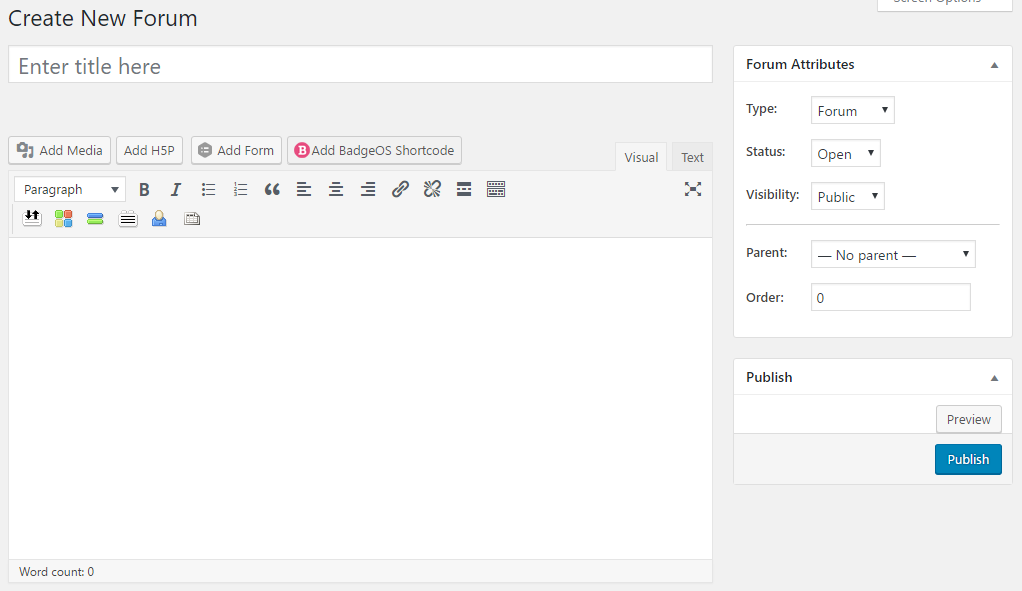The width and height of the screenshot is (1022, 591).
Task: Toggle bold formatting in the editor
Action: click(x=144, y=189)
